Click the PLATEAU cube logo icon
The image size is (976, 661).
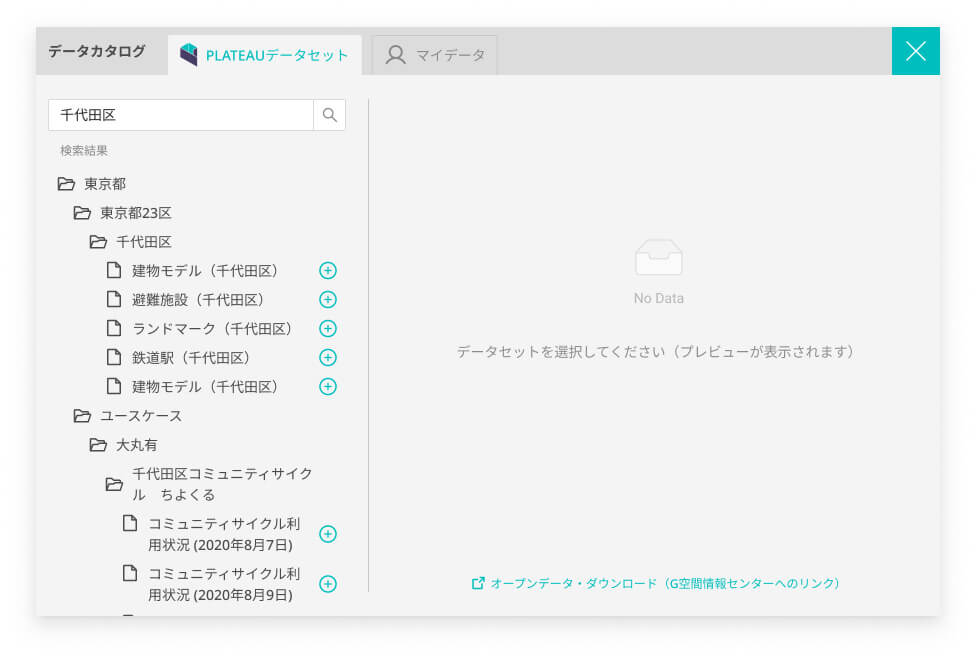(189, 55)
